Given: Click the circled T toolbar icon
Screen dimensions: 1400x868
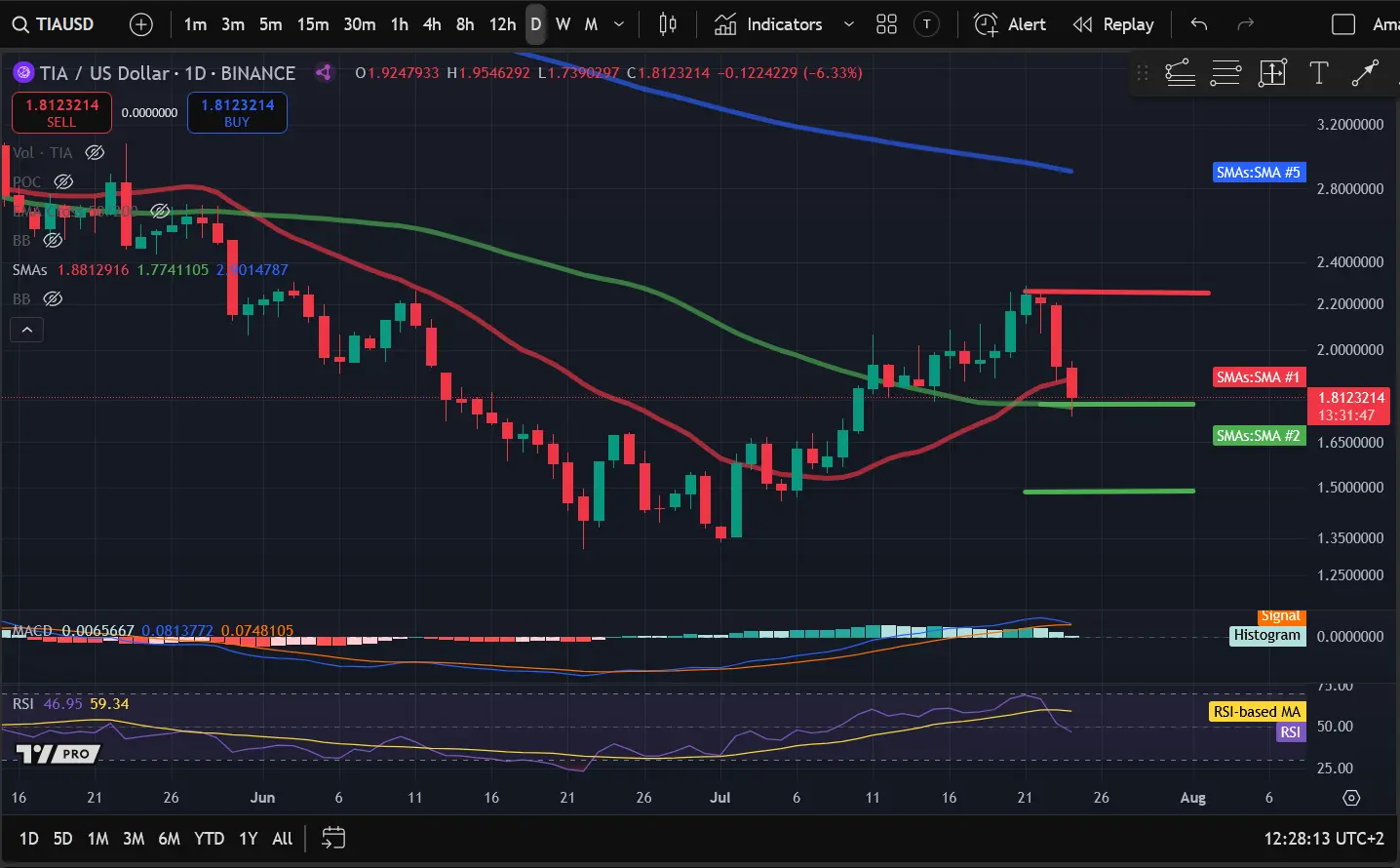Looking at the screenshot, I should pyautogui.click(x=927, y=24).
